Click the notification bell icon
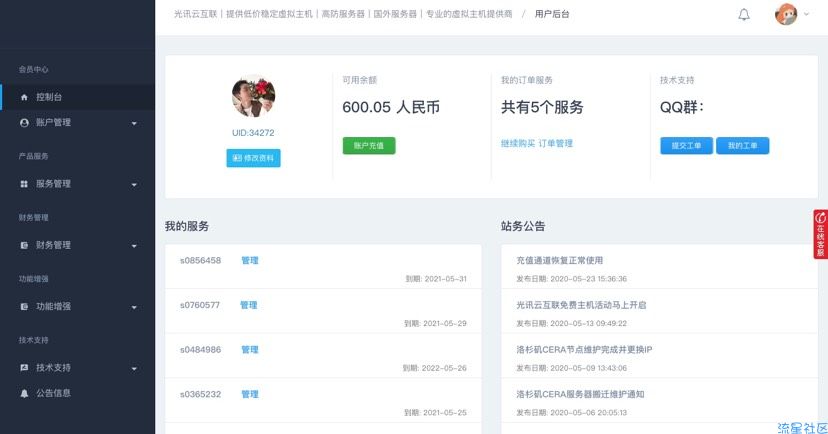Image resolution: width=828 pixels, height=434 pixels. click(744, 15)
